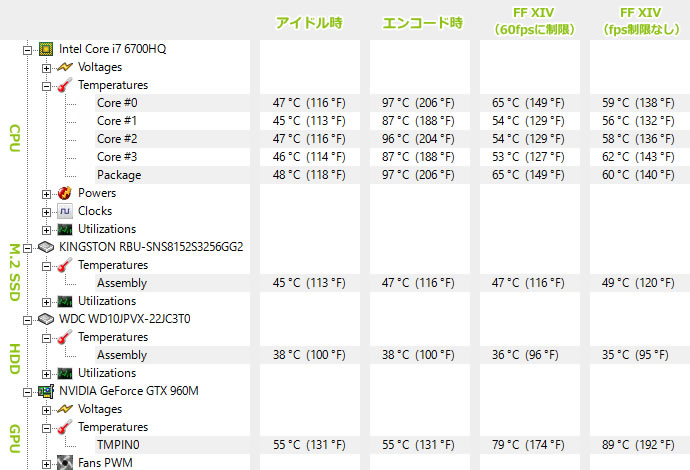
Task: Click Core #3 value 62 °C (143 °F)
Action: point(638,157)
